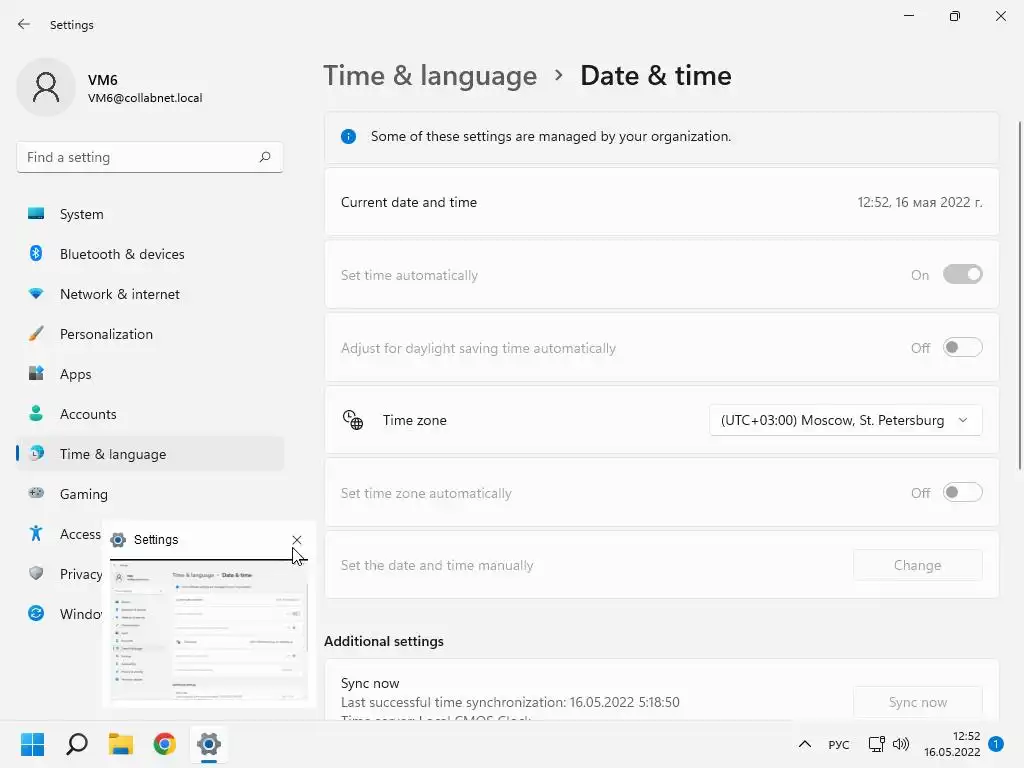1024x768 pixels.
Task: Open the System icon in sidebar
Action: 36,214
